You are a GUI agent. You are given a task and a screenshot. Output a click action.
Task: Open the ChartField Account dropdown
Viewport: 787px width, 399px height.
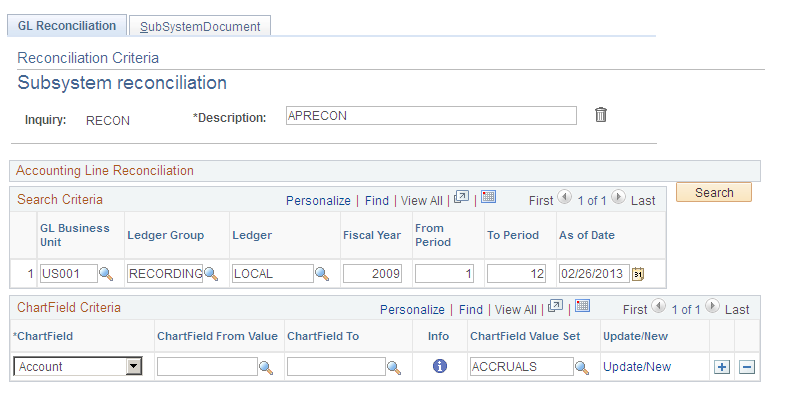[78, 366]
